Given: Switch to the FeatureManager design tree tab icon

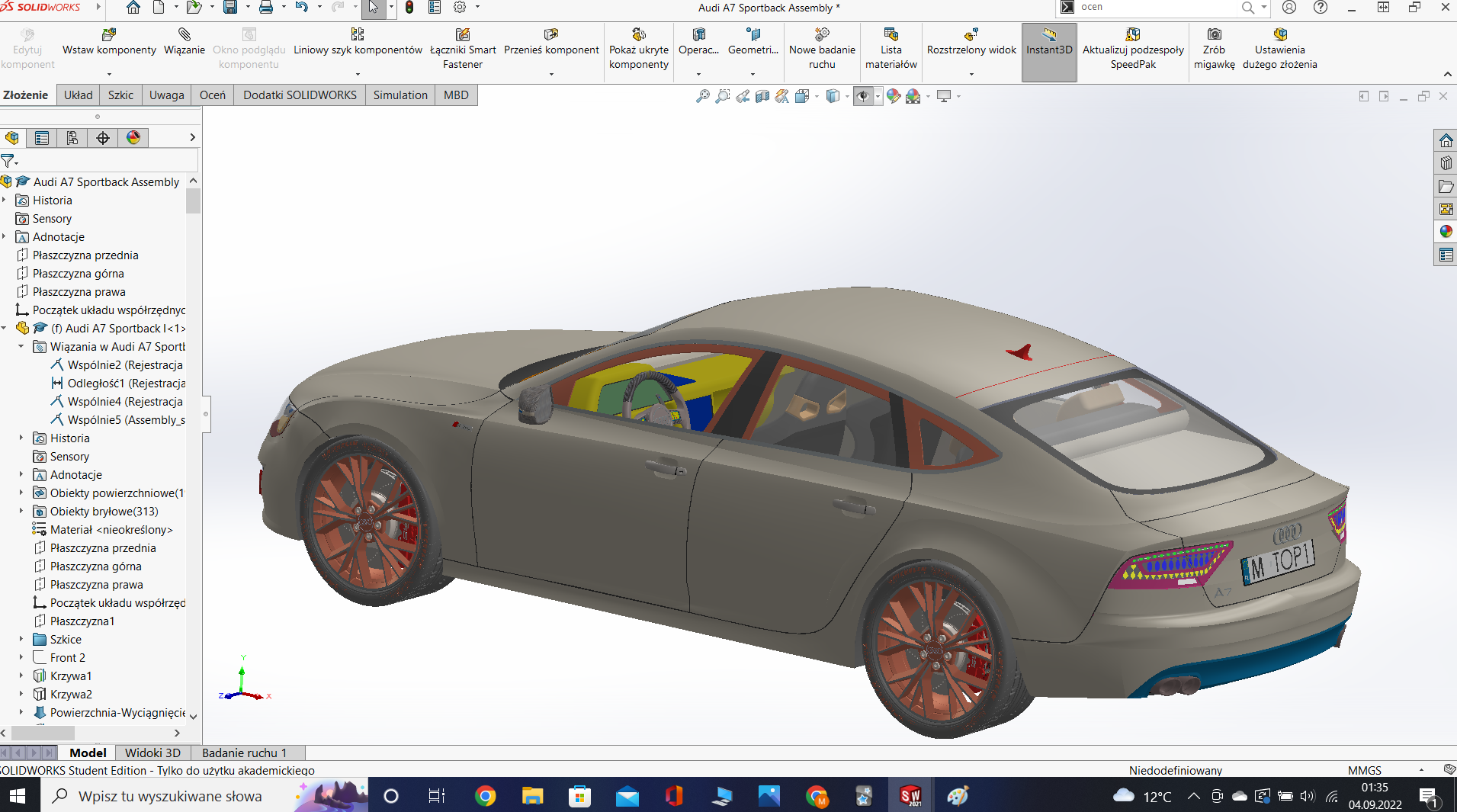Looking at the screenshot, I should [x=11, y=138].
